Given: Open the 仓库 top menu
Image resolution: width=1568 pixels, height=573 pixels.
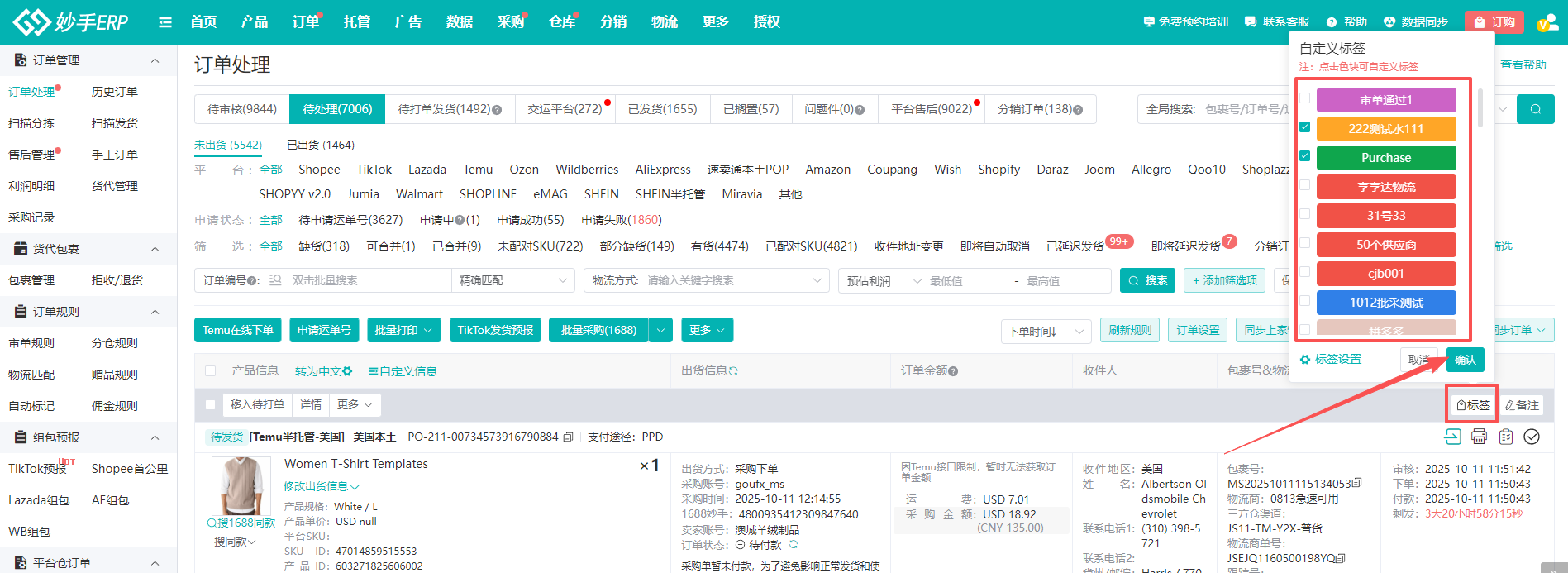Looking at the screenshot, I should 562,22.
